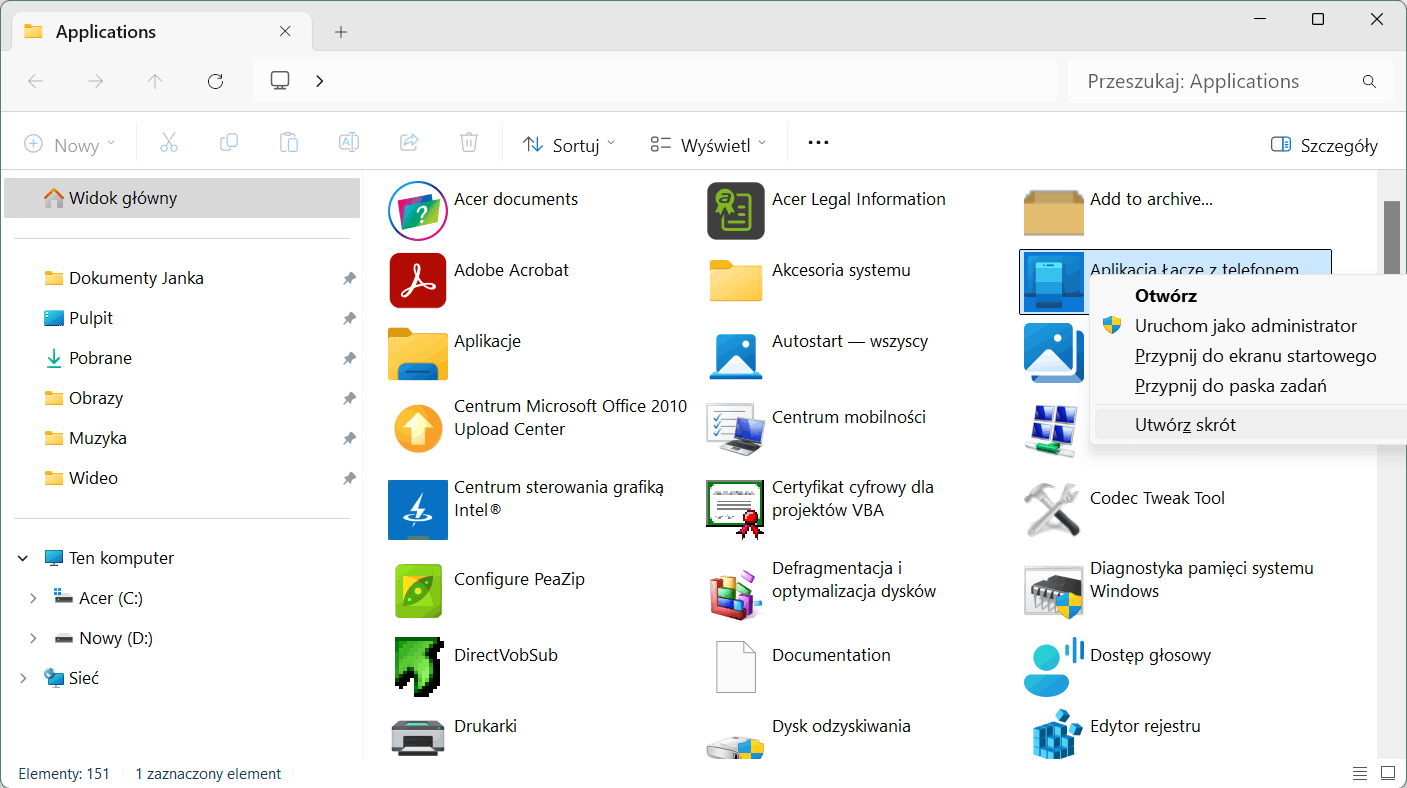Launch Adobe Acrobat from its icon
1407x788 pixels.
417,281
